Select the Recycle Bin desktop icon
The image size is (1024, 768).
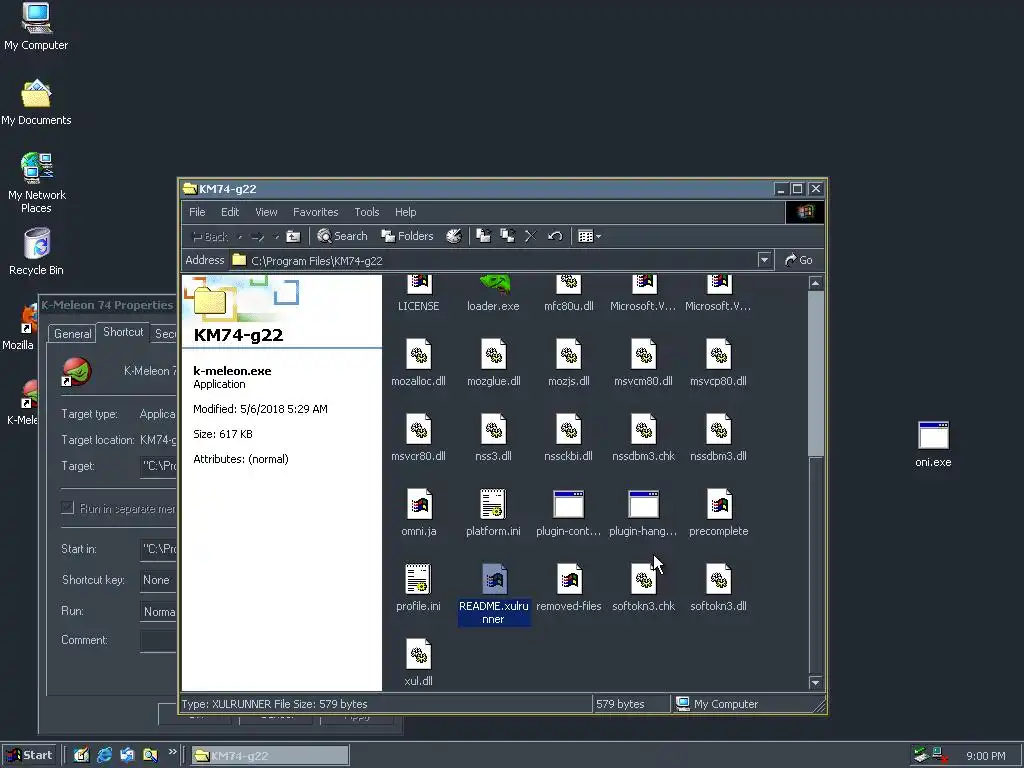pos(37,252)
